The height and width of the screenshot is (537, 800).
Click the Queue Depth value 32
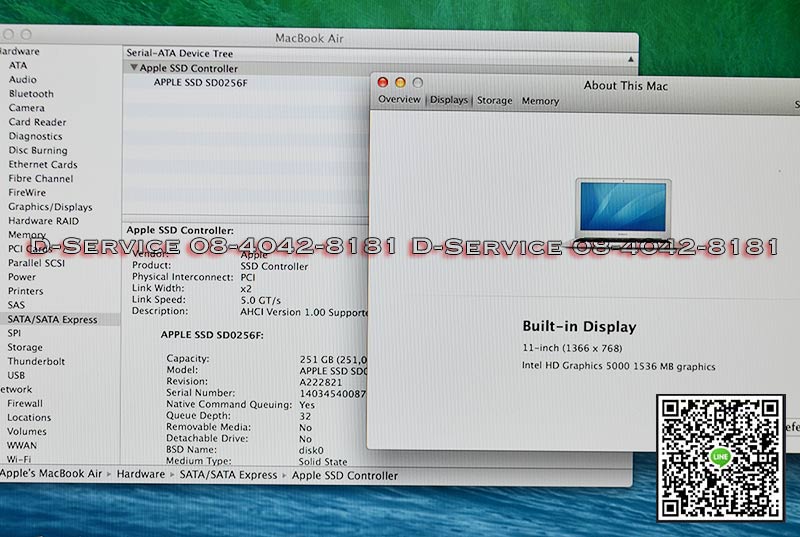coord(305,416)
